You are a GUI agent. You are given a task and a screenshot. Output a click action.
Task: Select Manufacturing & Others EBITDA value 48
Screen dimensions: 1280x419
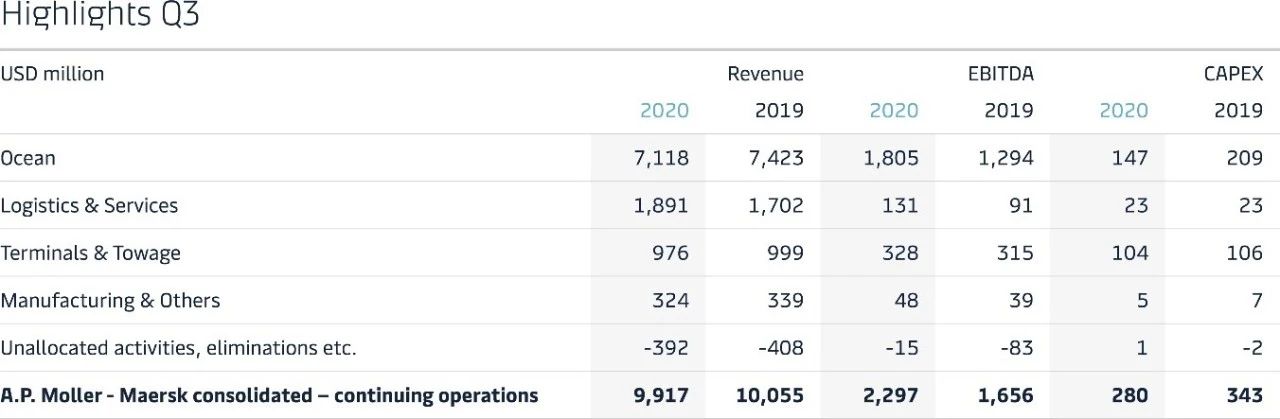click(x=906, y=300)
